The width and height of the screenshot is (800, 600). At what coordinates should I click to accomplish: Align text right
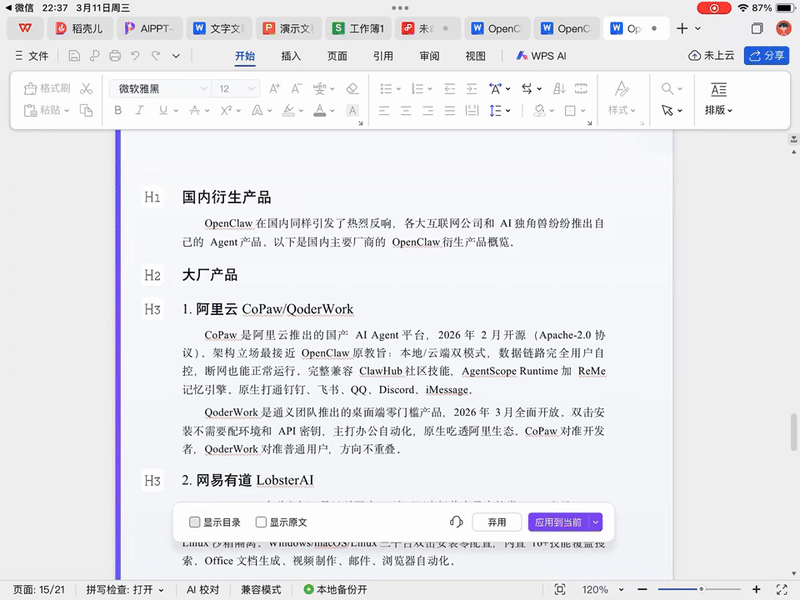point(428,110)
